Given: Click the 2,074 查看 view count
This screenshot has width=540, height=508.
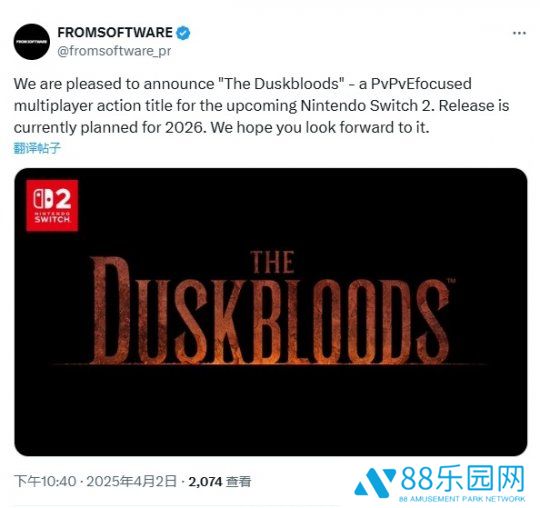Looking at the screenshot, I should [219, 481].
